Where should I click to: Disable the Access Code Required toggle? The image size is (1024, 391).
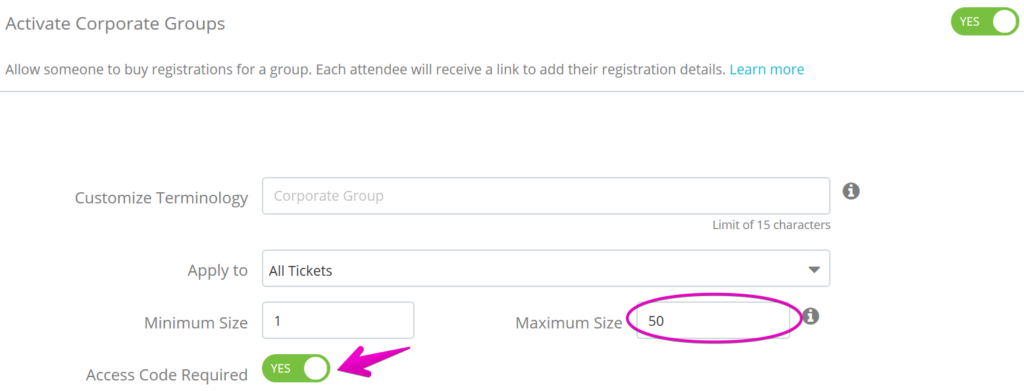pos(296,368)
